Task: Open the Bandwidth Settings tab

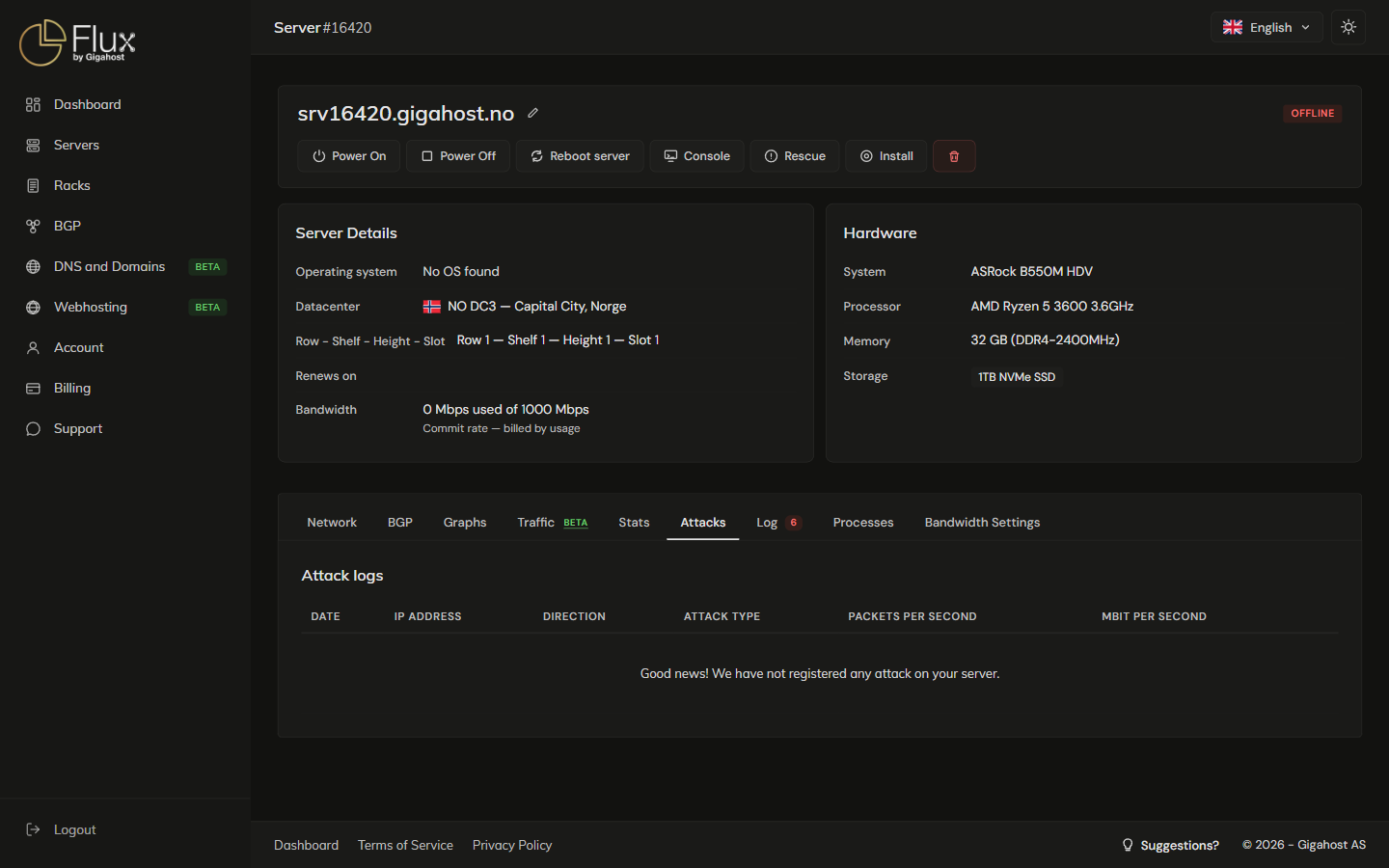Action: (x=982, y=523)
